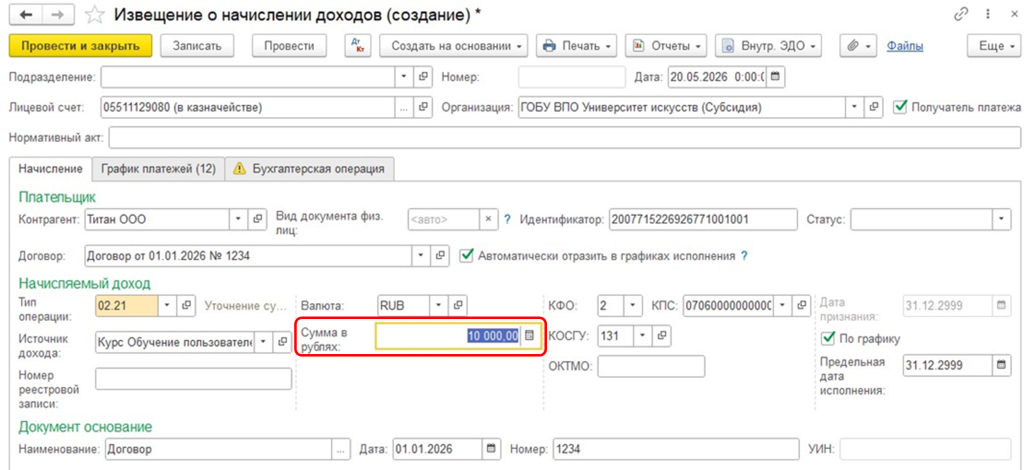
Task: Open Организация record with open icon
Action: (x=873, y=107)
